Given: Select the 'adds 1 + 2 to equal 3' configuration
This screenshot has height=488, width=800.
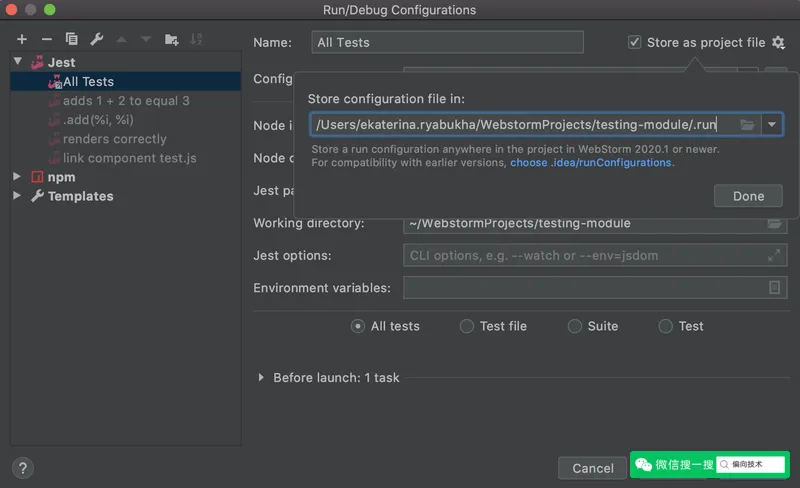Looking at the screenshot, I should (126, 101).
